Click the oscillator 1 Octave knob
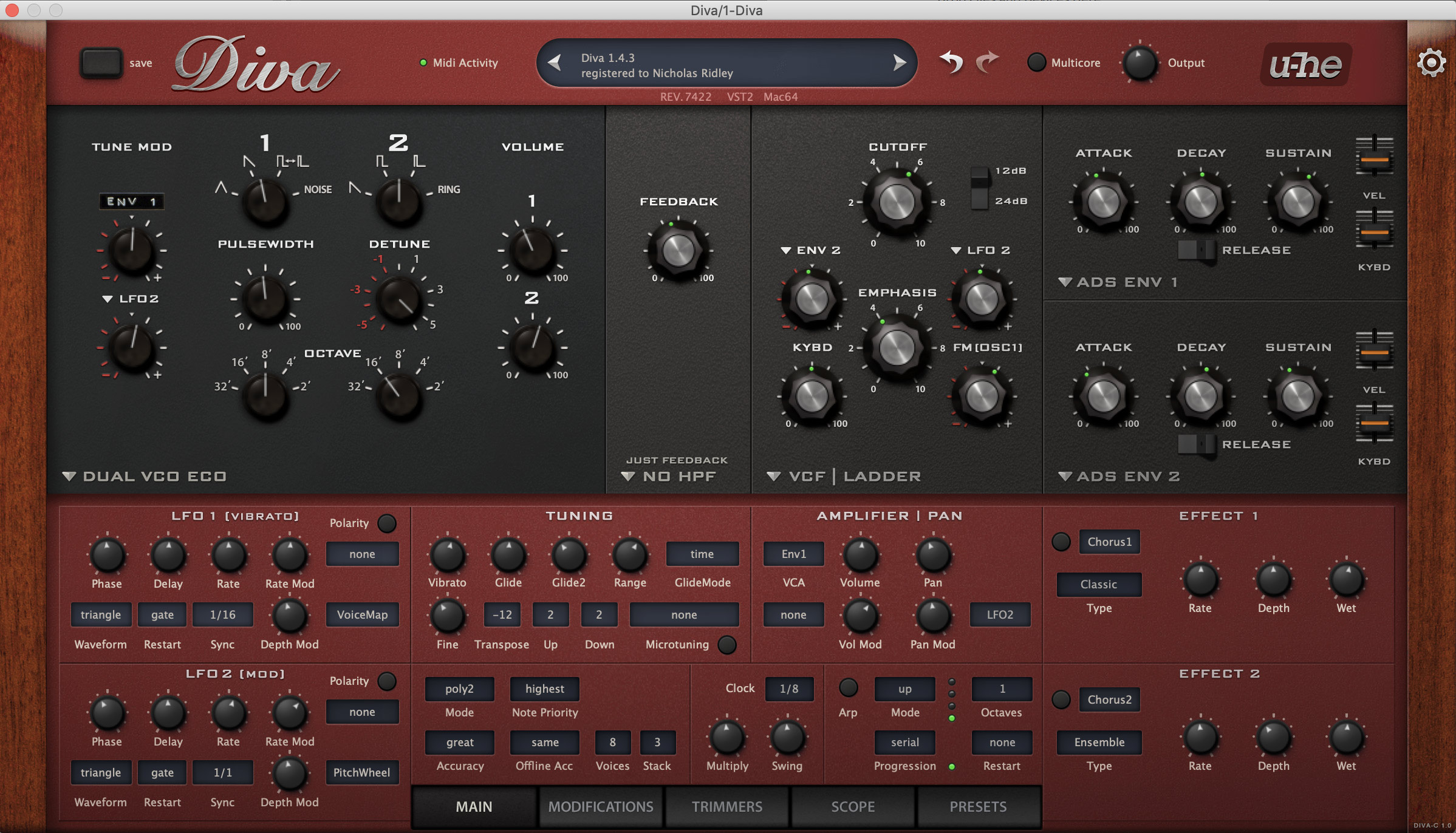This screenshot has height=833, width=1456. click(x=265, y=396)
